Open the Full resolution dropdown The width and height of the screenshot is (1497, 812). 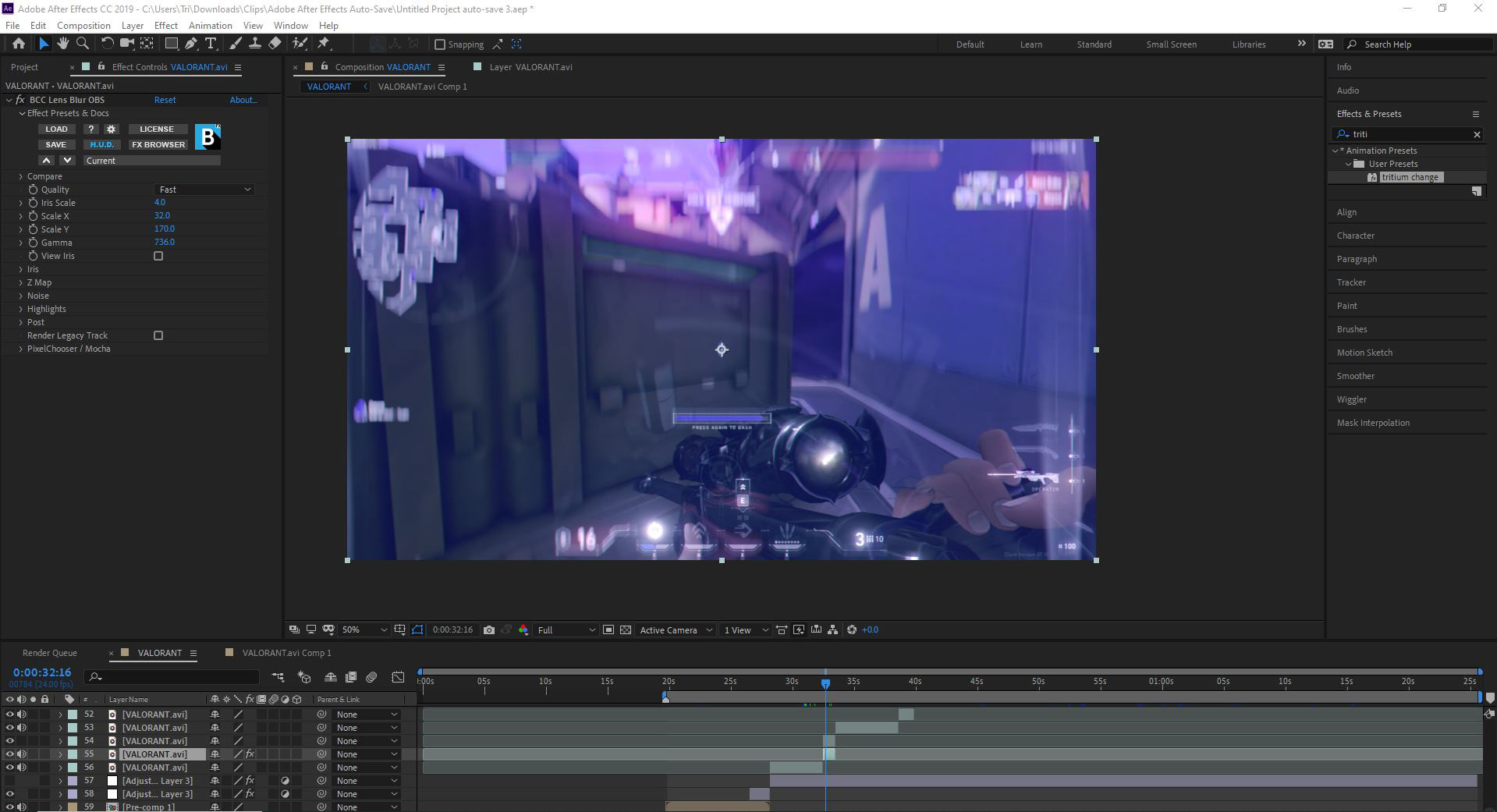[x=566, y=630]
